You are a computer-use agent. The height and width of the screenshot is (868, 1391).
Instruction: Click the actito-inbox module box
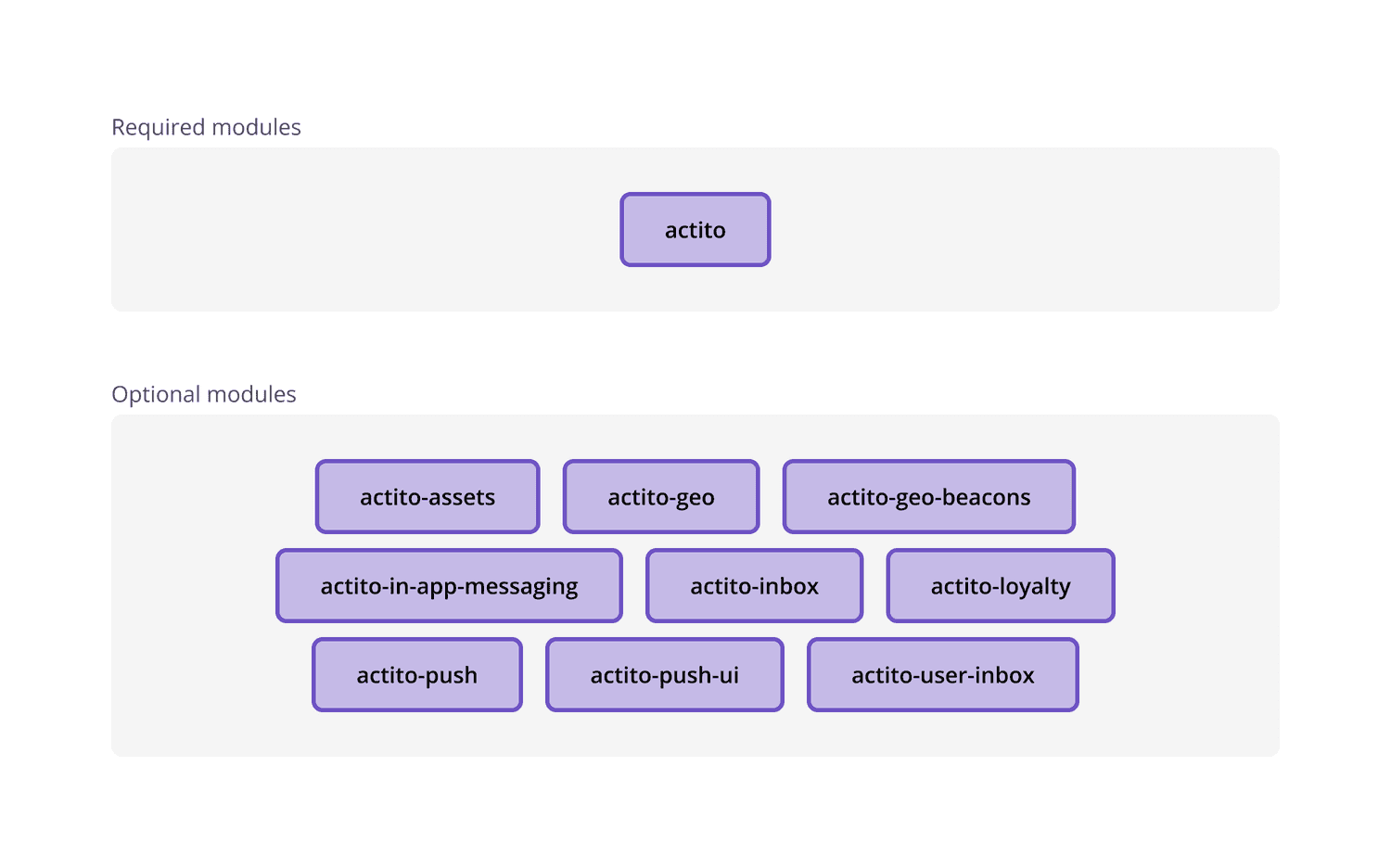[754, 586]
